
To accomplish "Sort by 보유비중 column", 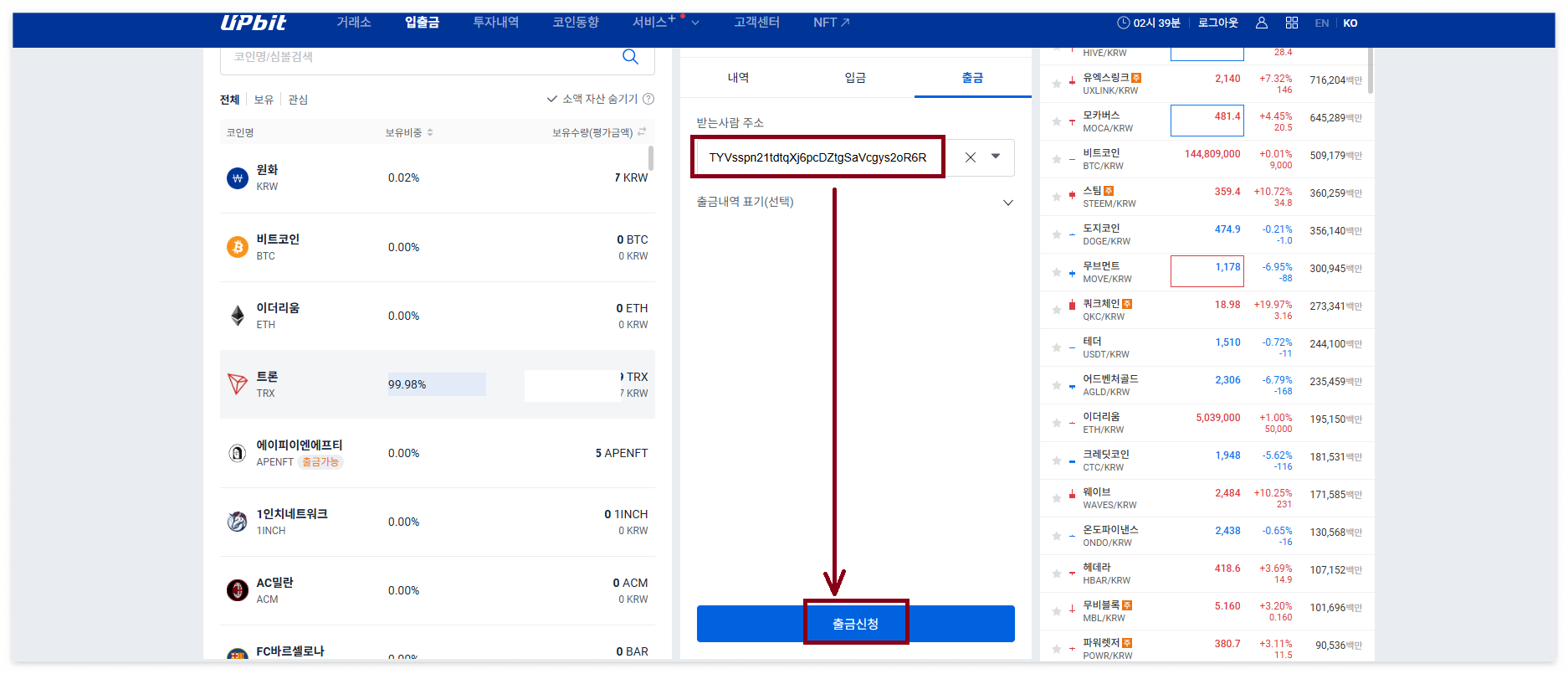I will coord(409,132).
